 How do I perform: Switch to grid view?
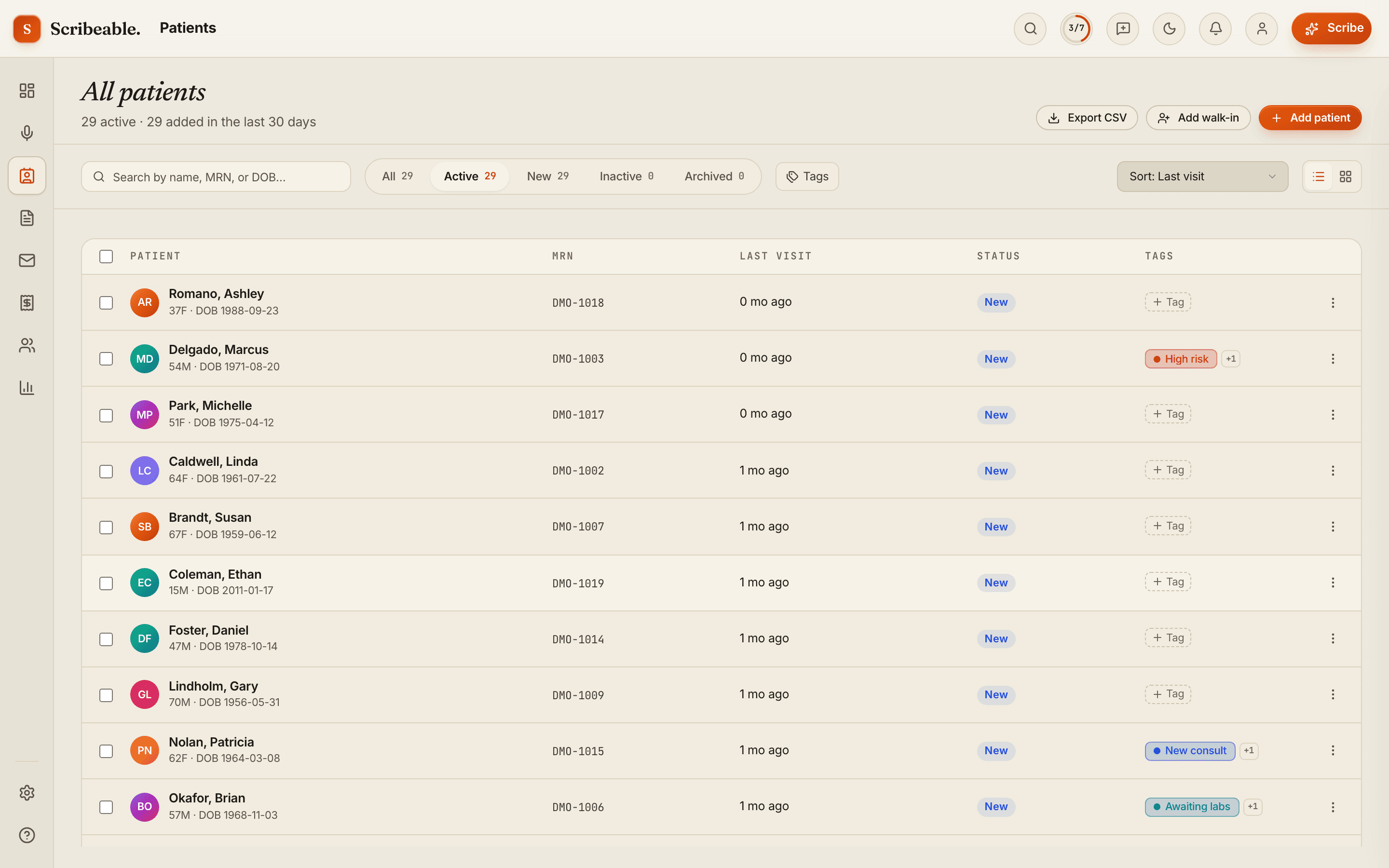[x=1346, y=176]
